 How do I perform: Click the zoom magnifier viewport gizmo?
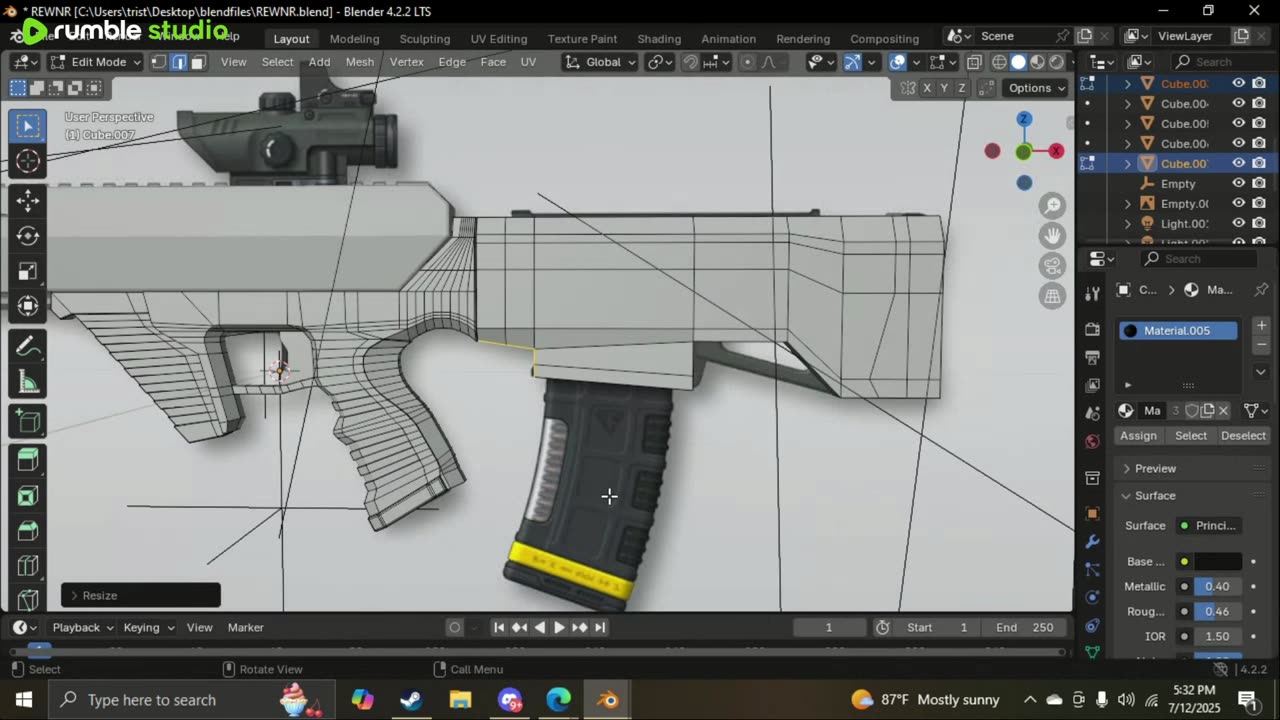(x=1052, y=206)
